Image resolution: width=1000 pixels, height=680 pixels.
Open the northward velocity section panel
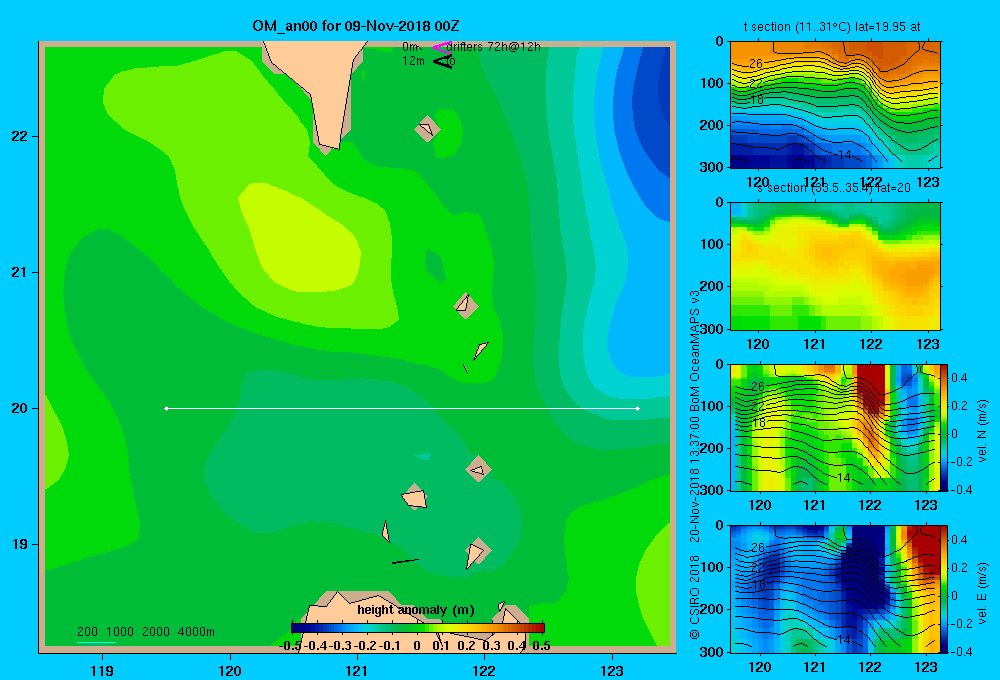[x=835, y=427]
